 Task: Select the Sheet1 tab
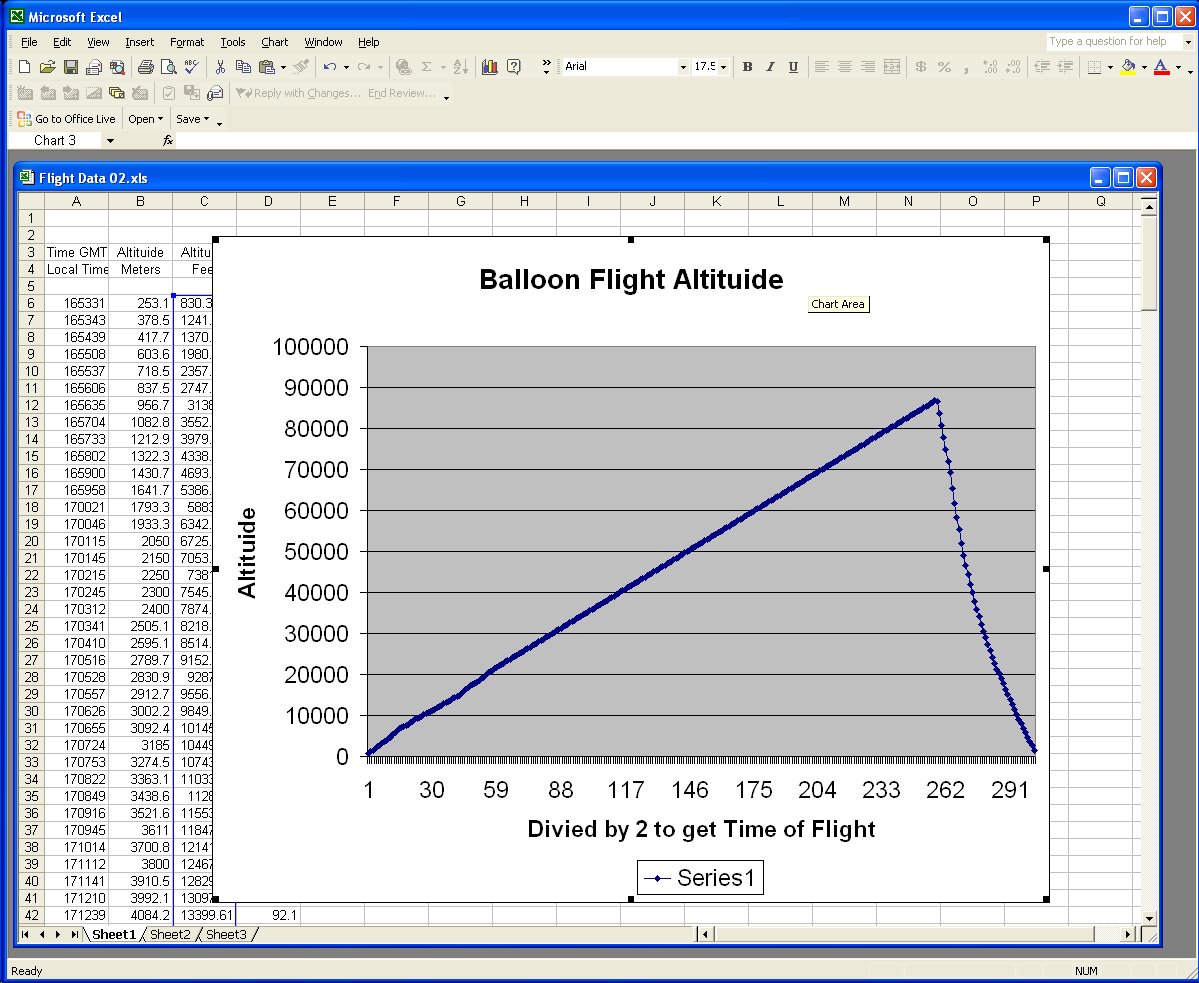(x=113, y=934)
